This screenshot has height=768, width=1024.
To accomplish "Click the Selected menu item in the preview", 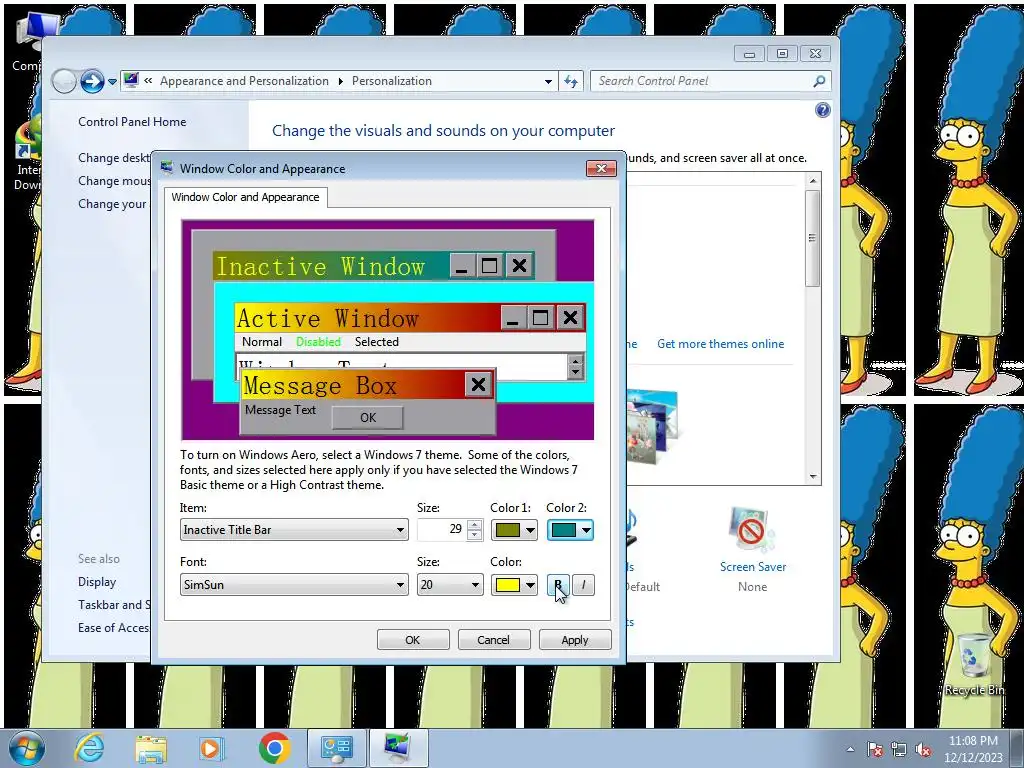I will coord(377,342).
